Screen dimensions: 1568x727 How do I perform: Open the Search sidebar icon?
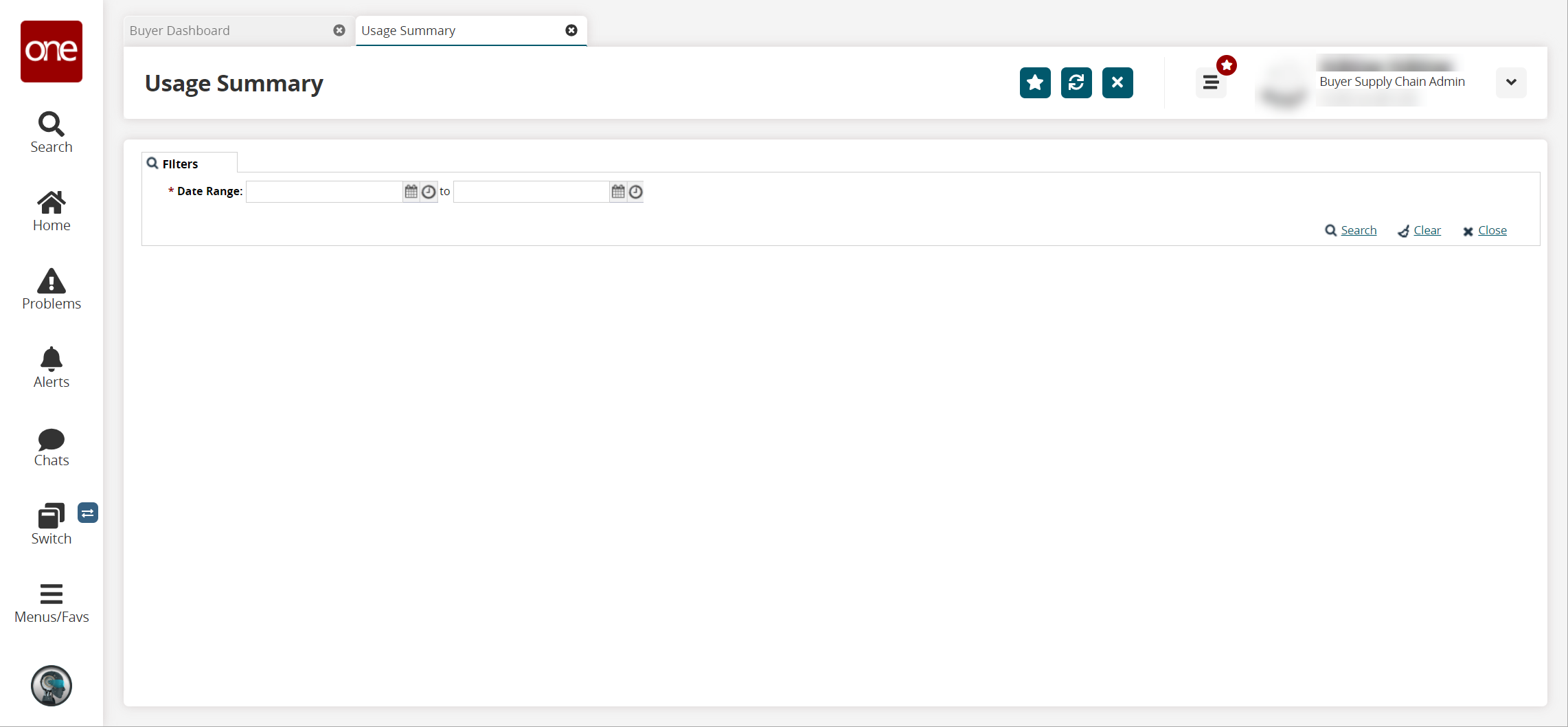(x=52, y=133)
